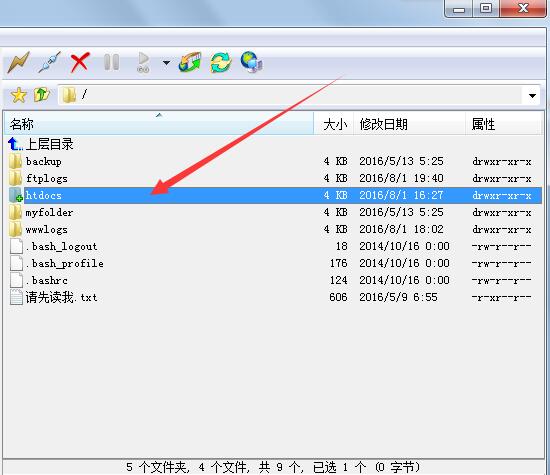Expand the path history dropdown arrow
Viewport: 550px width, 475px height.
coord(532,95)
